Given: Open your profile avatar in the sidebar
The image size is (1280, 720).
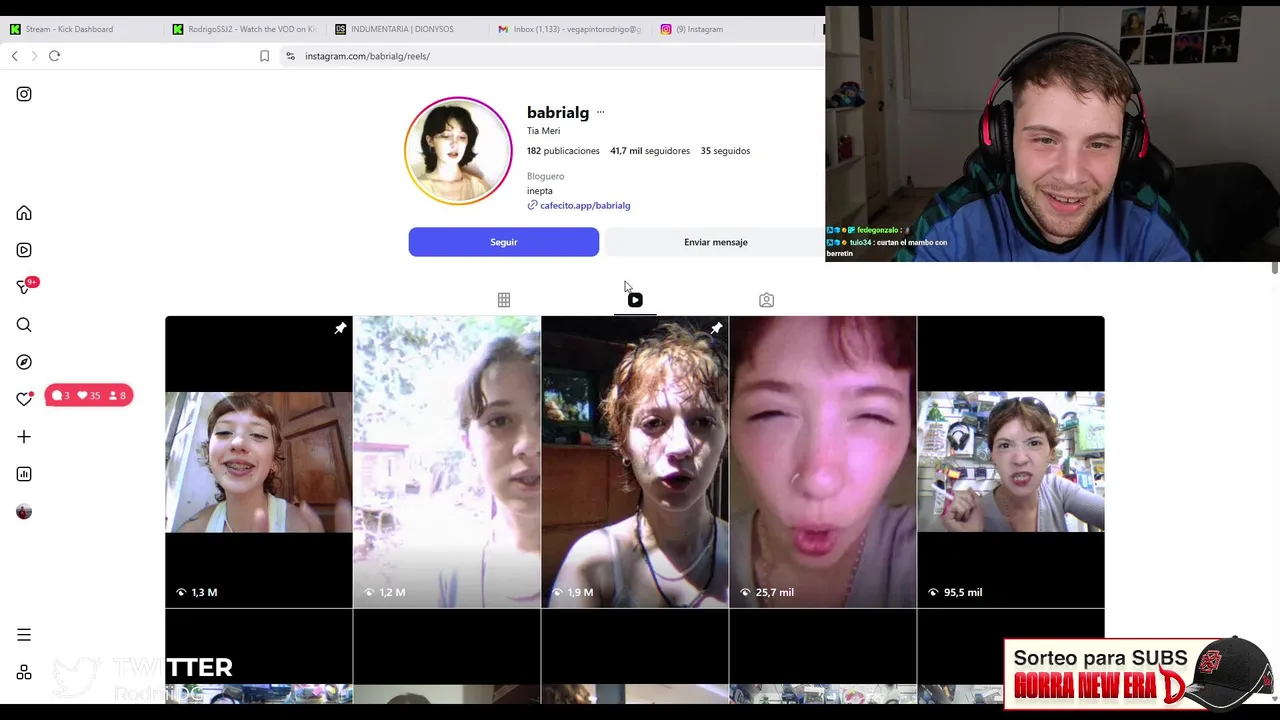Looking at the screenshot, I should click(24, 512).
